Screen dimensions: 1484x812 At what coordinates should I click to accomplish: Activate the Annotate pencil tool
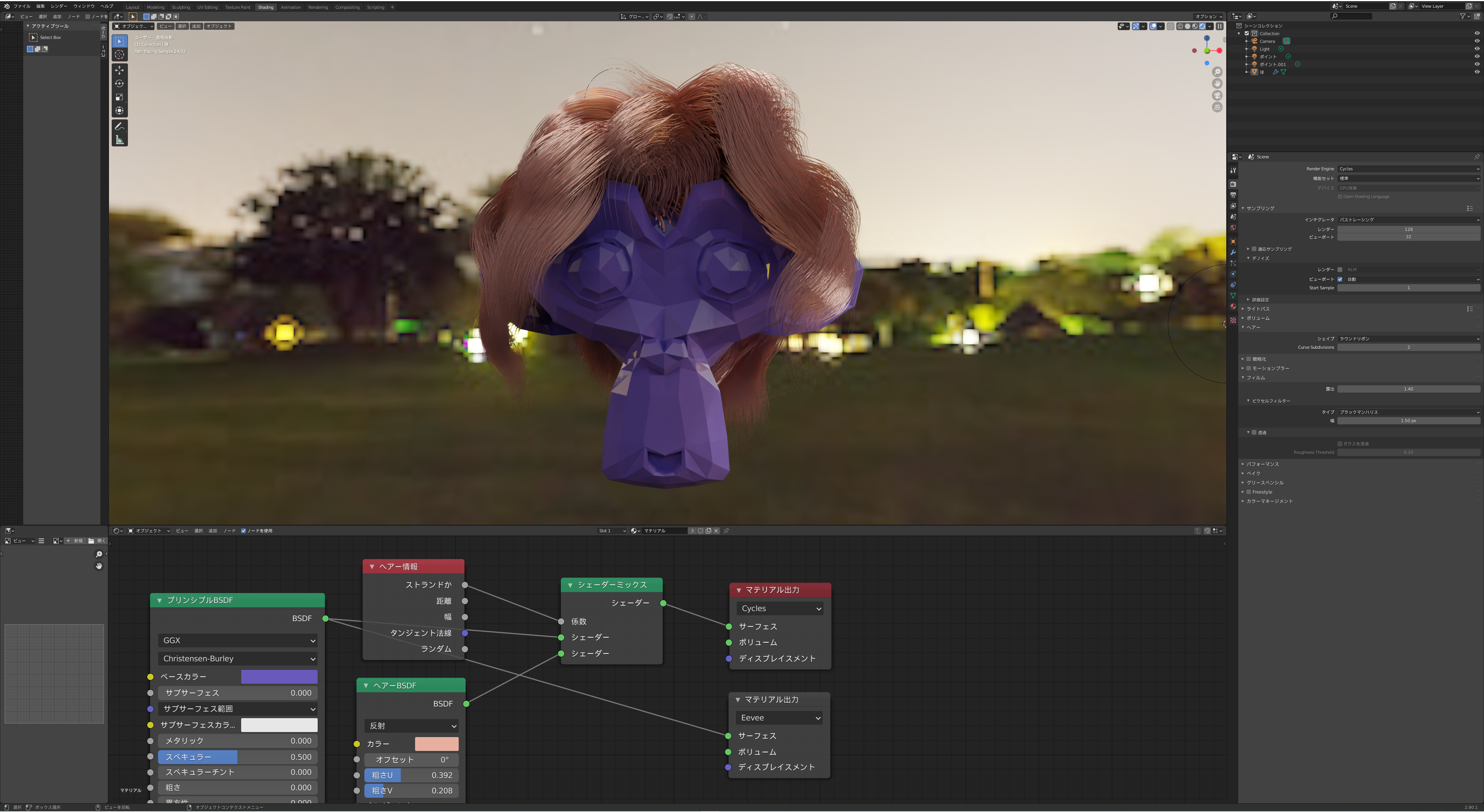point(119,127)
